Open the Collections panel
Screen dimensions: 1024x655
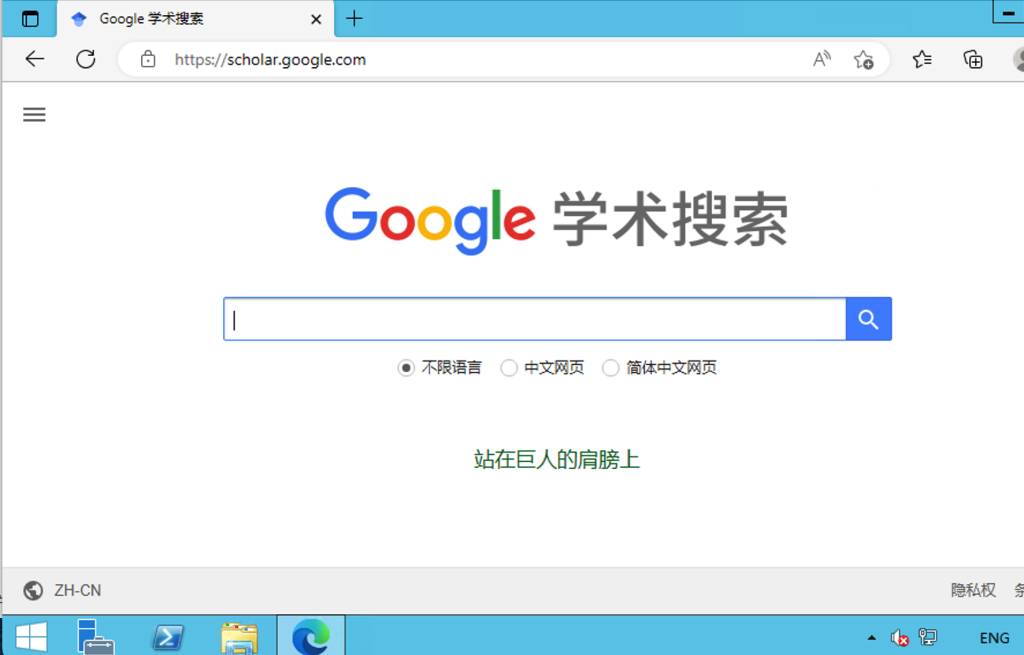(x=973, y=59)
